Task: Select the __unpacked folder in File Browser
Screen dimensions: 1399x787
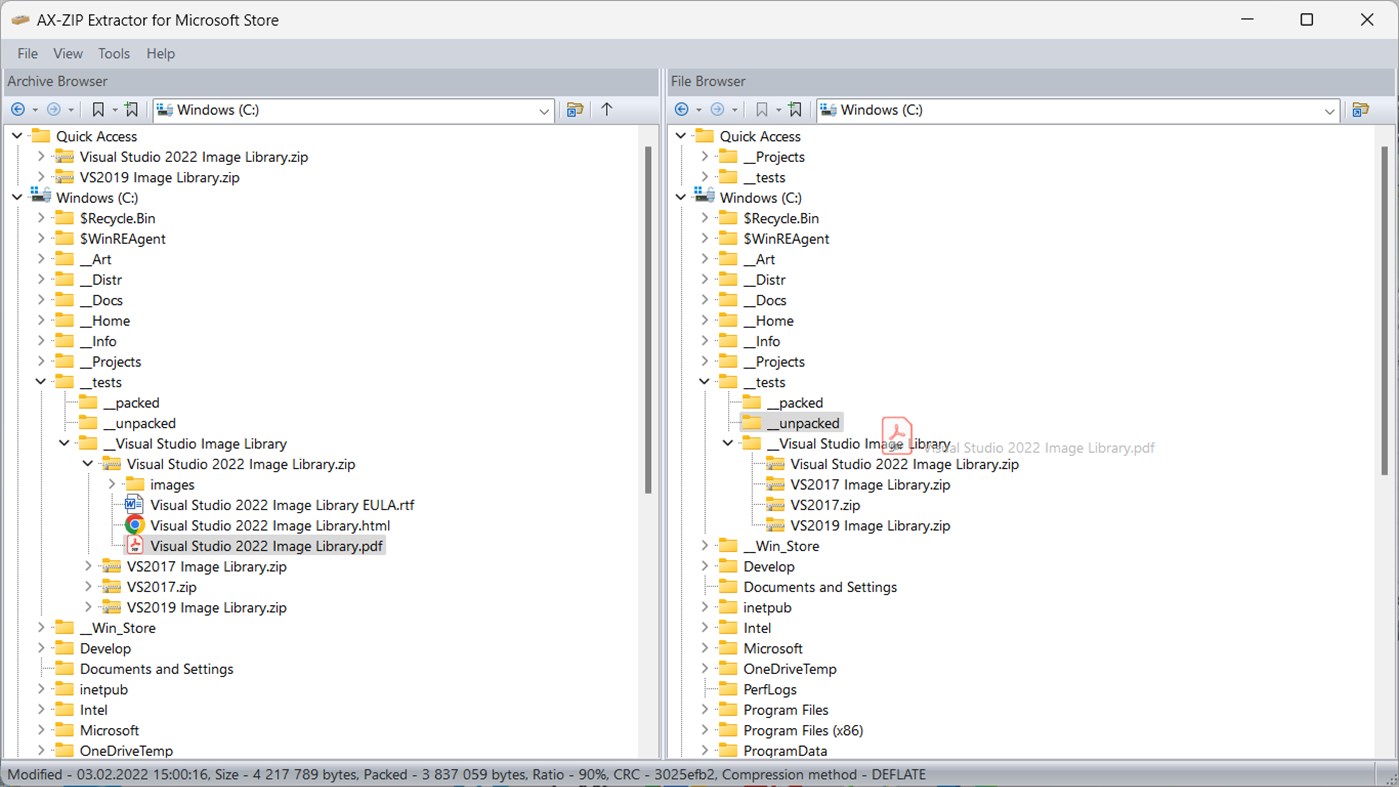Action: [800, 422]
